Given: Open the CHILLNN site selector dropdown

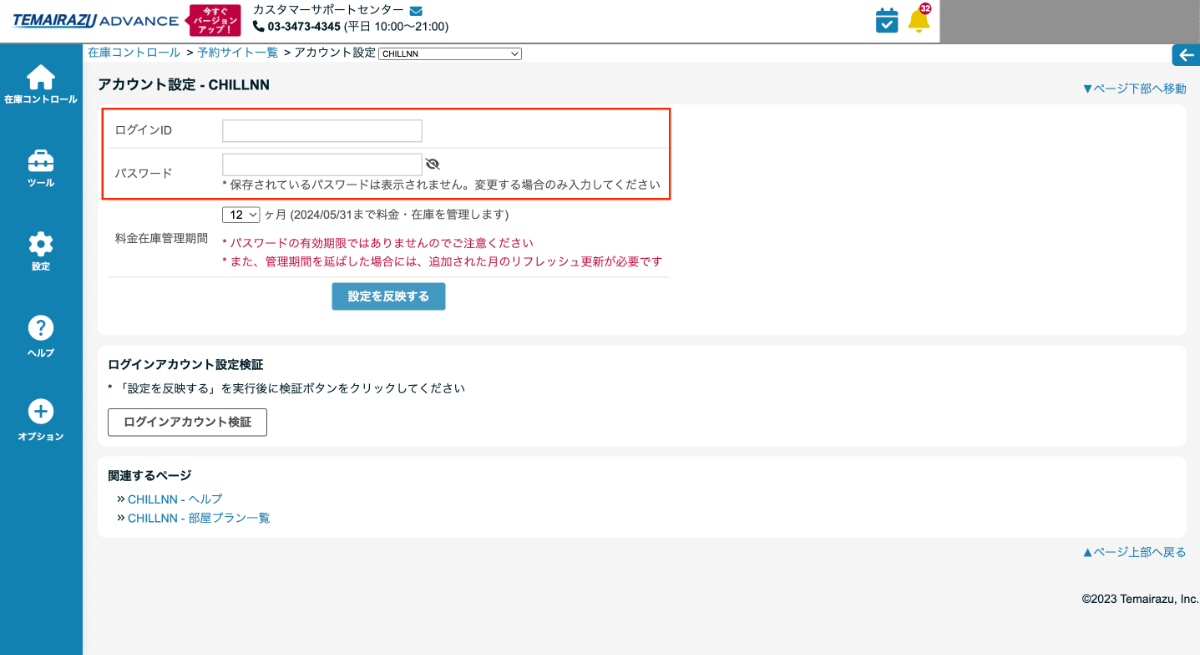Looking at the screenshot, I should (449, 53).
